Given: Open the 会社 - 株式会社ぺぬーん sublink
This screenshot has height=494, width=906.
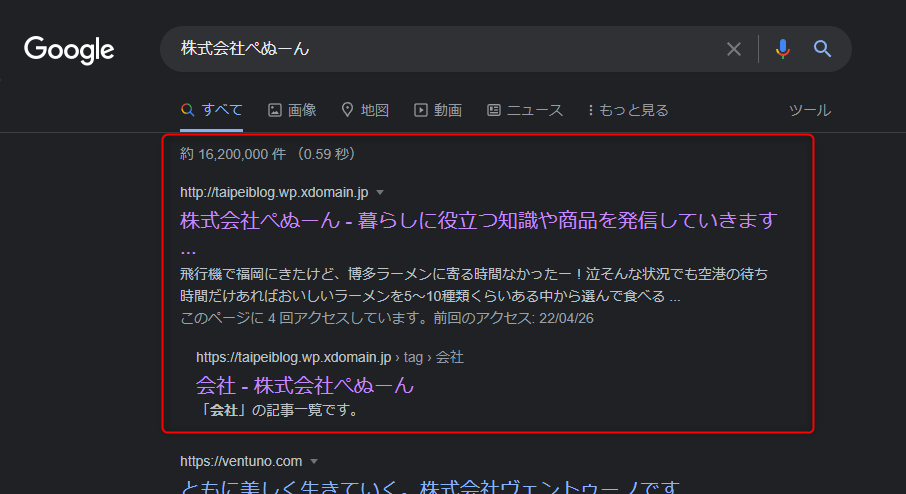Looking at the screenshot, I should pyautogui.click(x=305, y=385).
